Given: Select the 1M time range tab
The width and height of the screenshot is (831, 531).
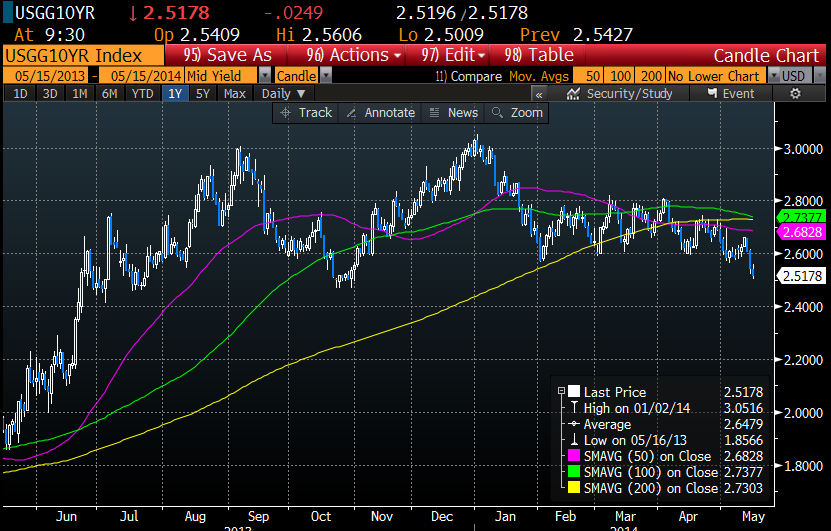Looking at the screenshot, I should click(79, 94).
